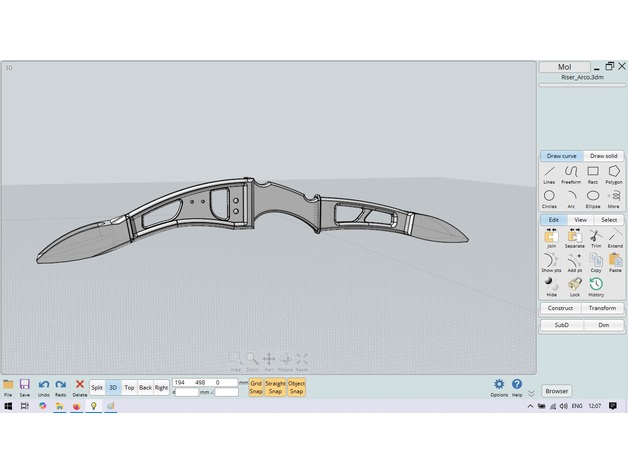Switch to the Draw solid tab
The image size is (628, 472).
click(603, 156)
